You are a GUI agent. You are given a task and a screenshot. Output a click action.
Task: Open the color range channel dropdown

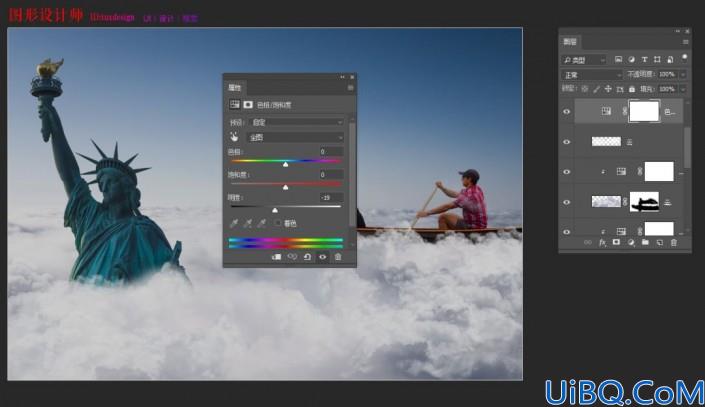click(x=296, y=137)
